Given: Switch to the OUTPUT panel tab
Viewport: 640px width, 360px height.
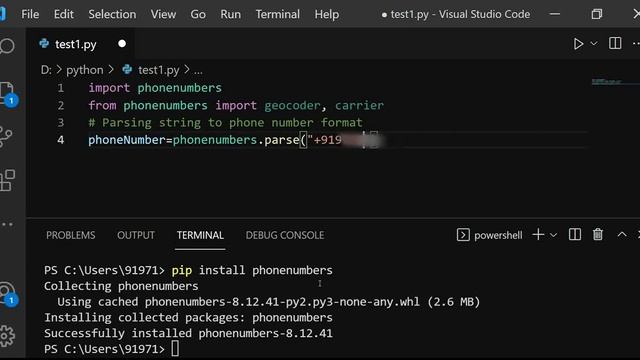Looking at the screenshot, I should pyautogui.click(x=136, y=235).
